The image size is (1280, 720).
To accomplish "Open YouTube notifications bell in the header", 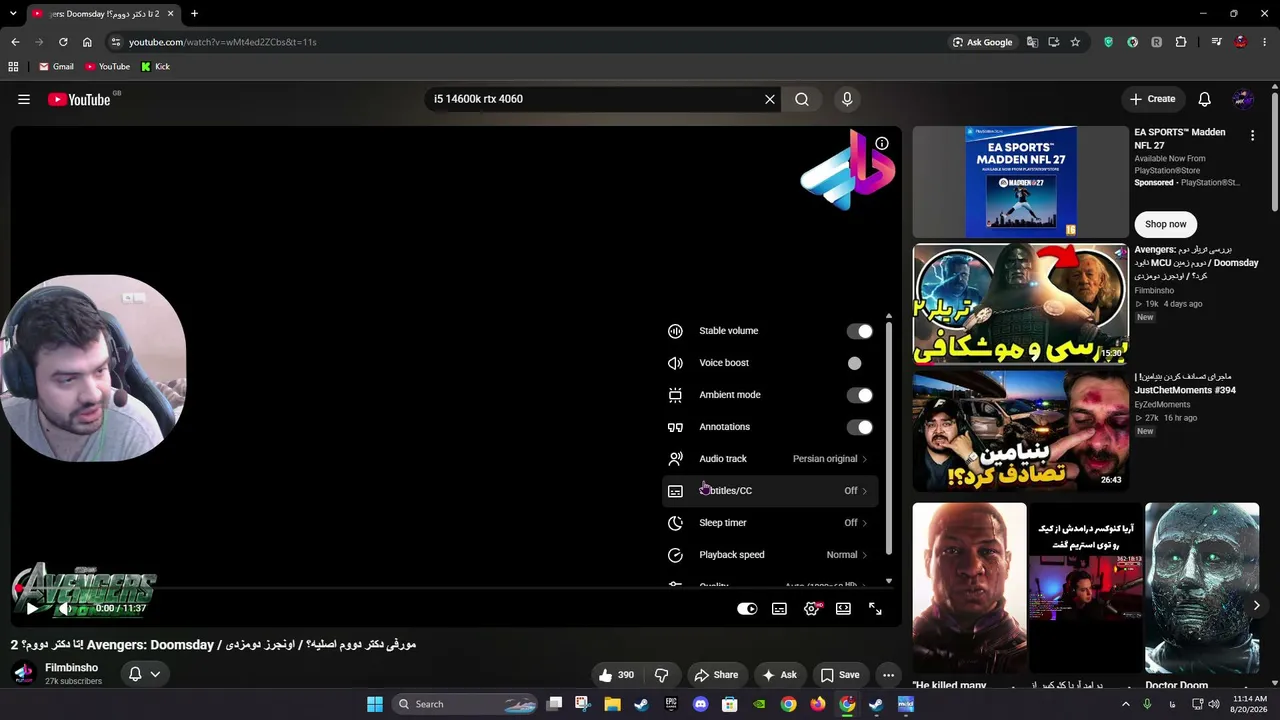I will click(x=1205, y=99).
